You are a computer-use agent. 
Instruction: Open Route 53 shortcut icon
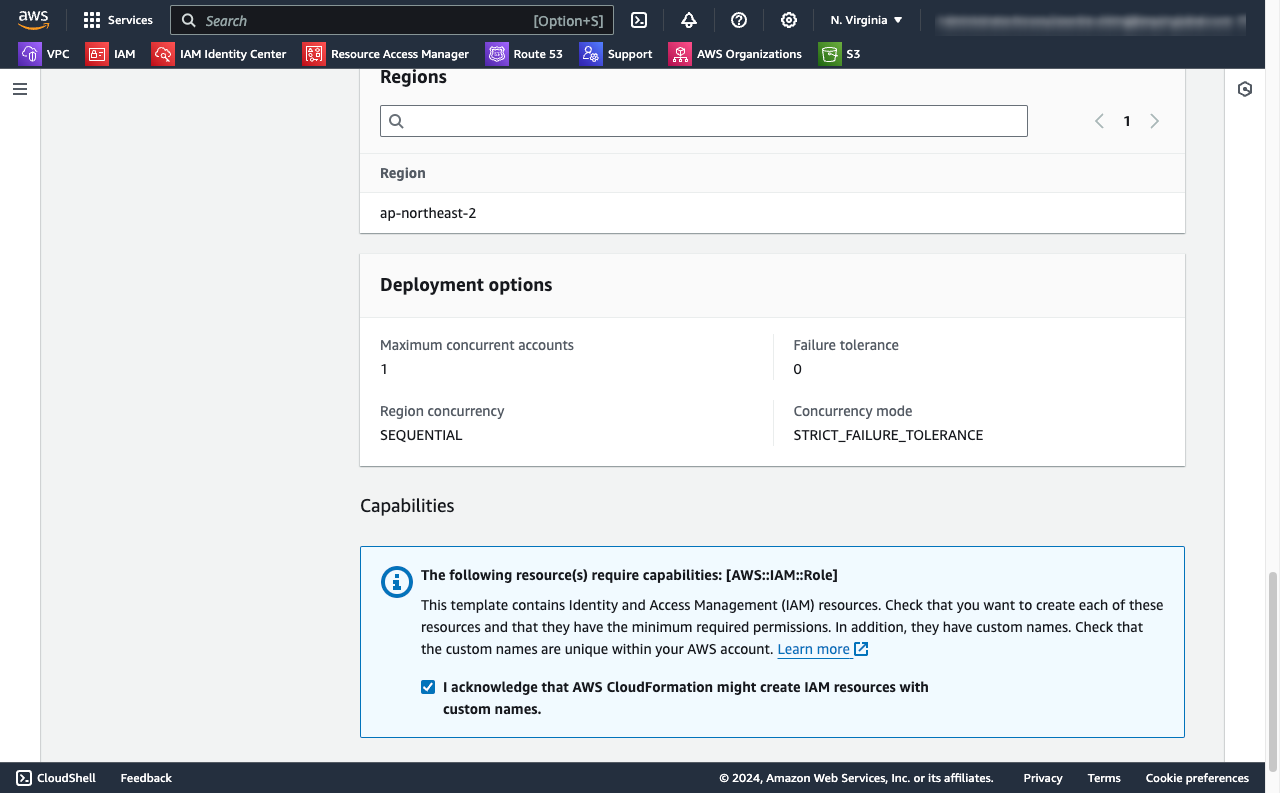pos(497,54)
